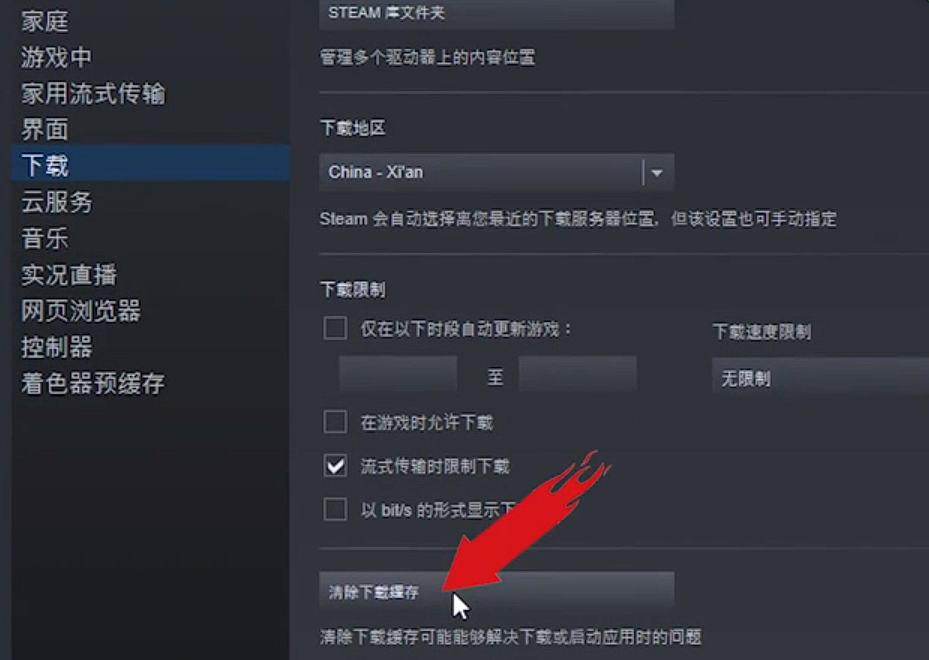Enable 仅在以下时段自动更新游戏 checkbox
Viewport: 929px width, 660px height.
tap(335, 328)
